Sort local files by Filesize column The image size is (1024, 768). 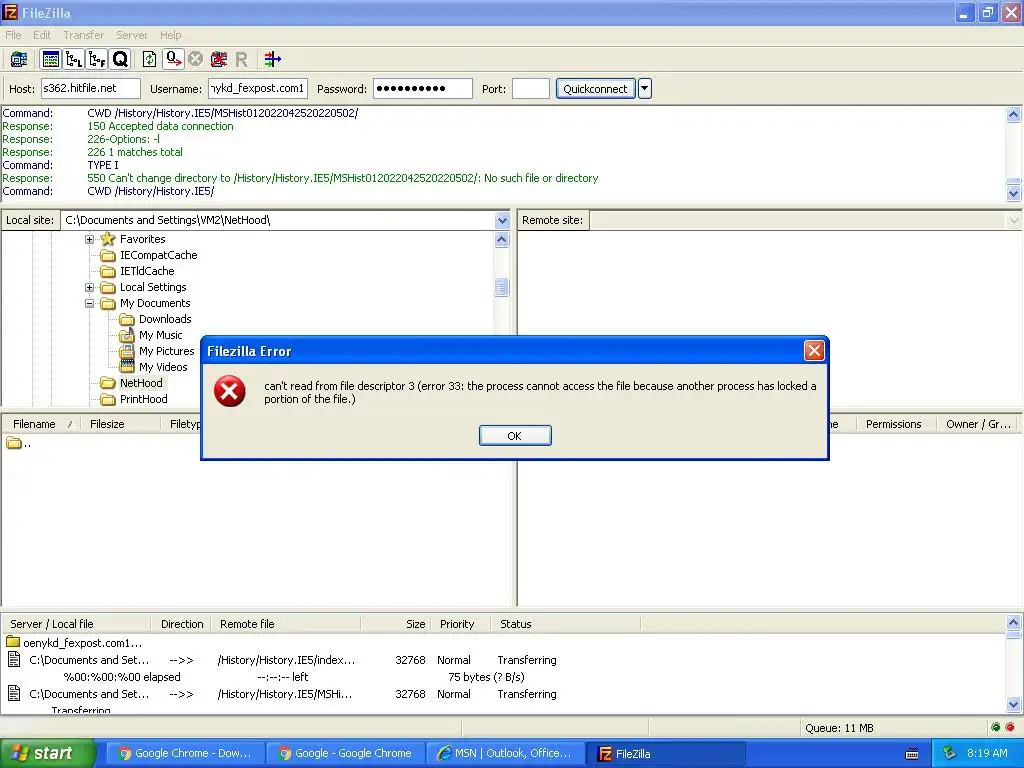[x=120, y=424]
